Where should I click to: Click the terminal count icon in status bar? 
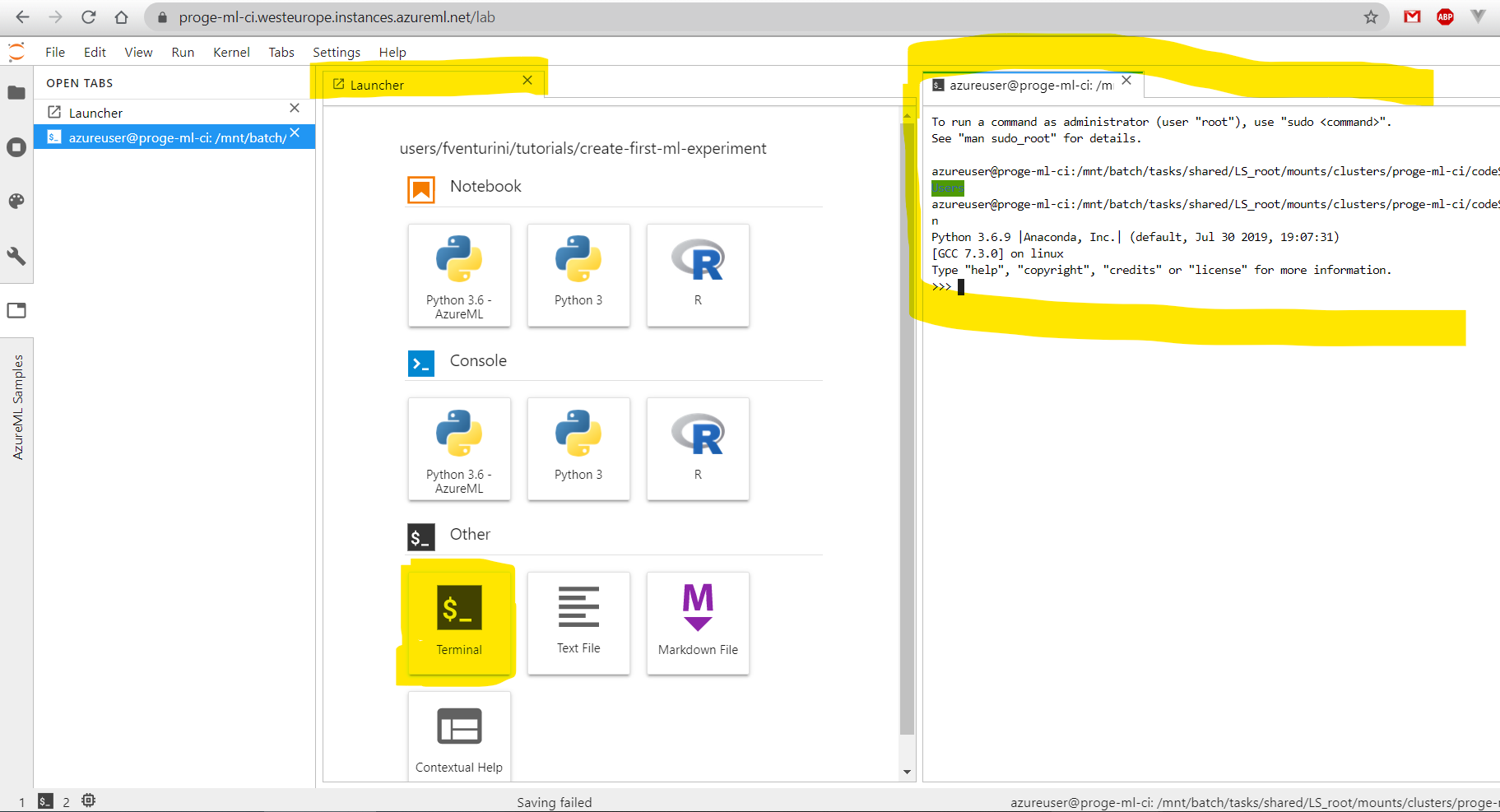point(45,800)
